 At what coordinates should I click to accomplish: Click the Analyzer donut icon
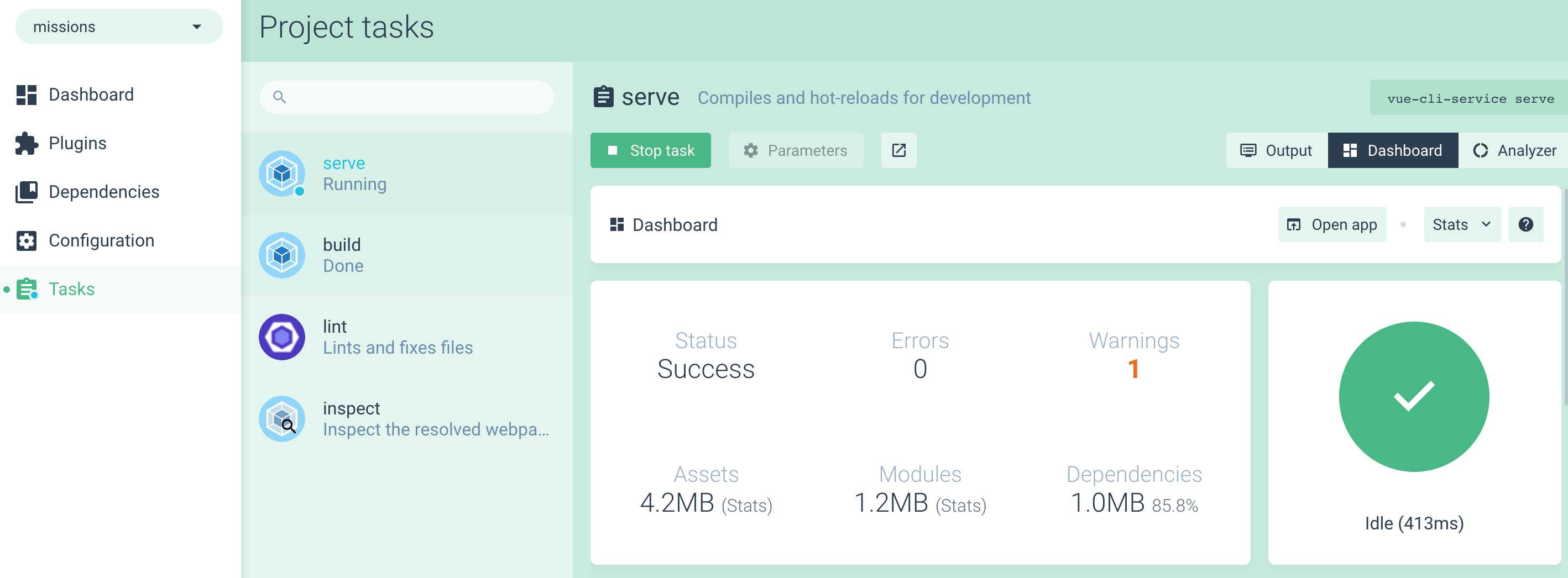pyautogui.click(x=1480, y=150)
